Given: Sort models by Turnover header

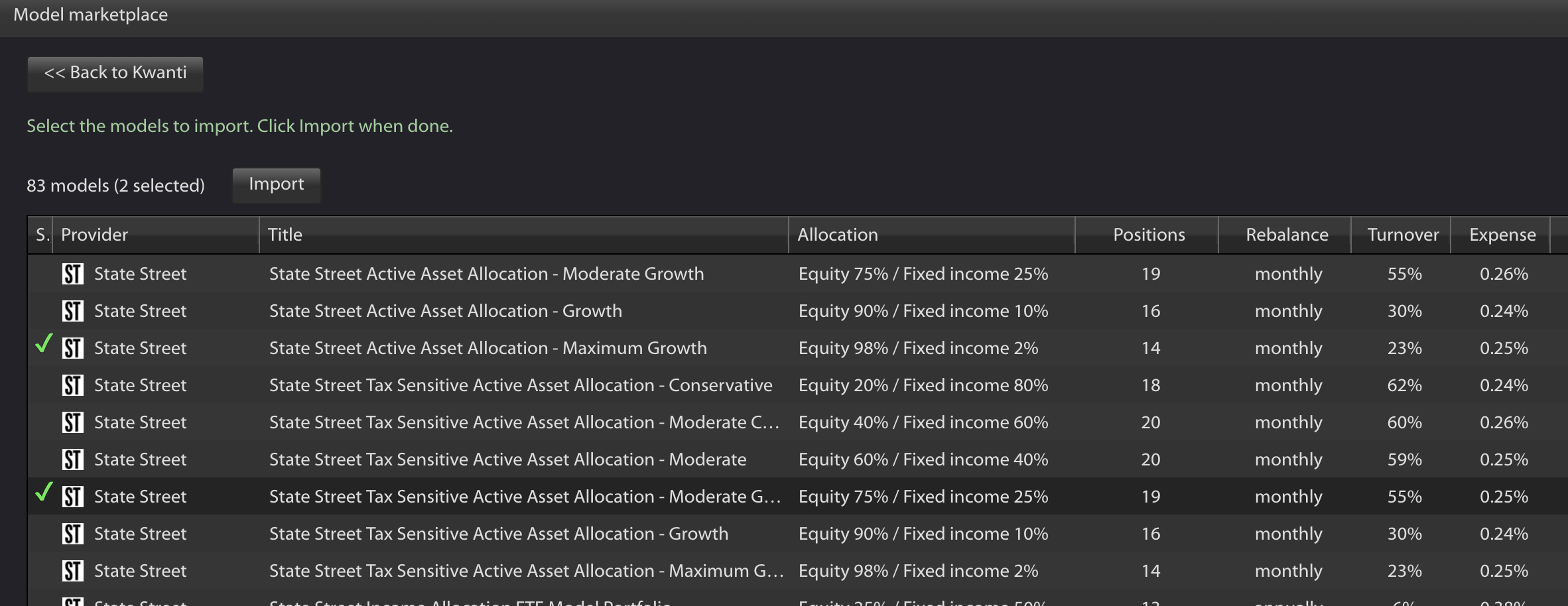Looking at the screenshot, I should coord(1401,235).
